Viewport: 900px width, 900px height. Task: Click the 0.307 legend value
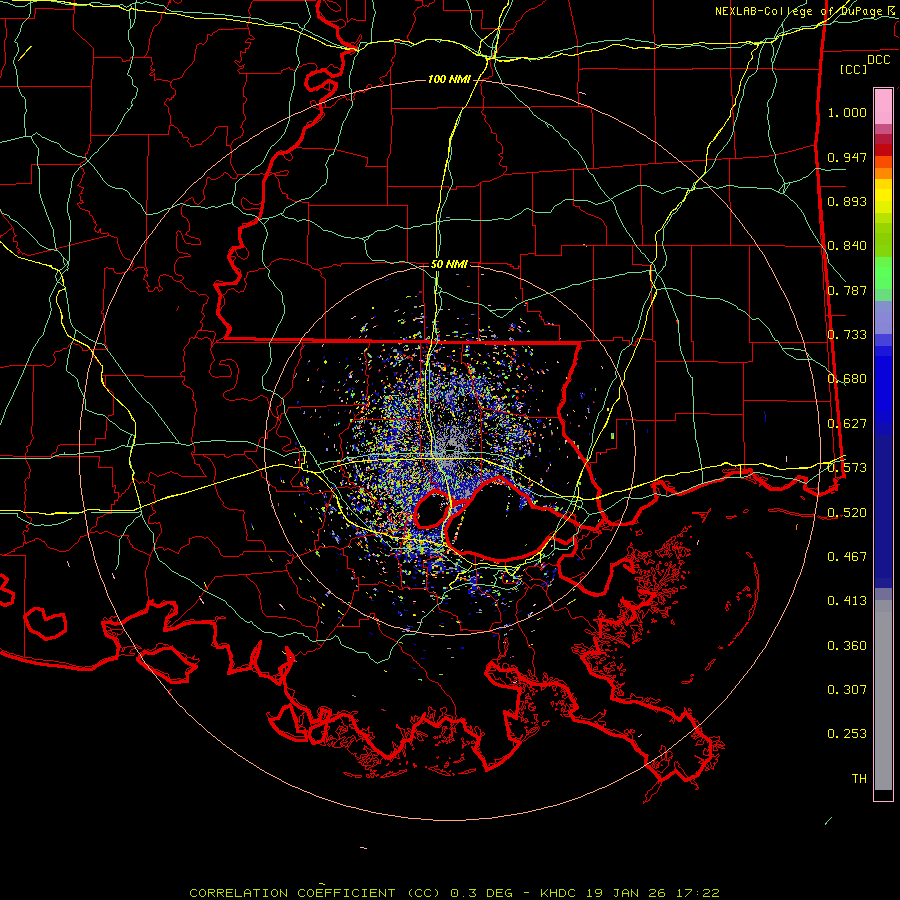(847, 690)
